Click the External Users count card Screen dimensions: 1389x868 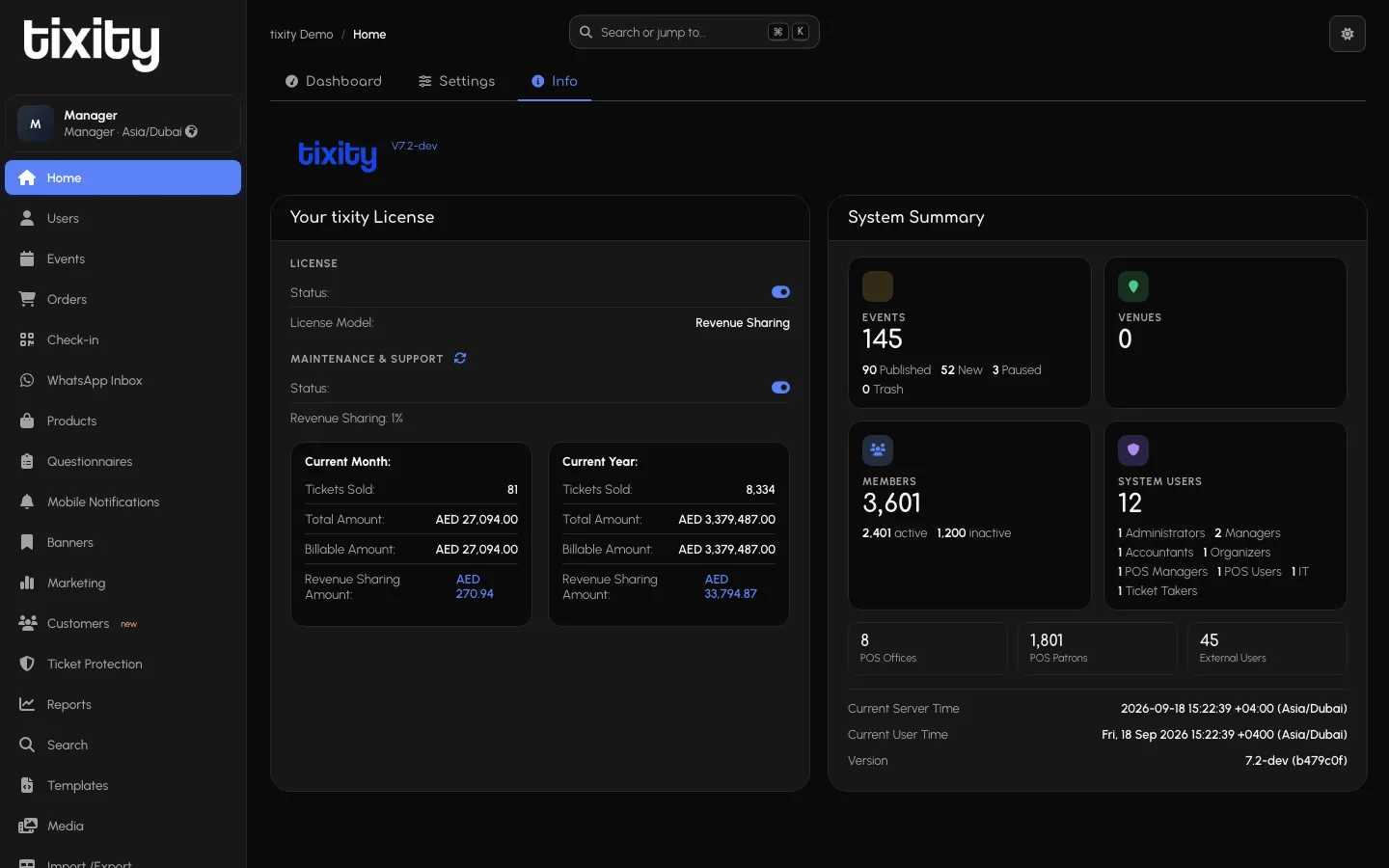tap(1267, 648)
